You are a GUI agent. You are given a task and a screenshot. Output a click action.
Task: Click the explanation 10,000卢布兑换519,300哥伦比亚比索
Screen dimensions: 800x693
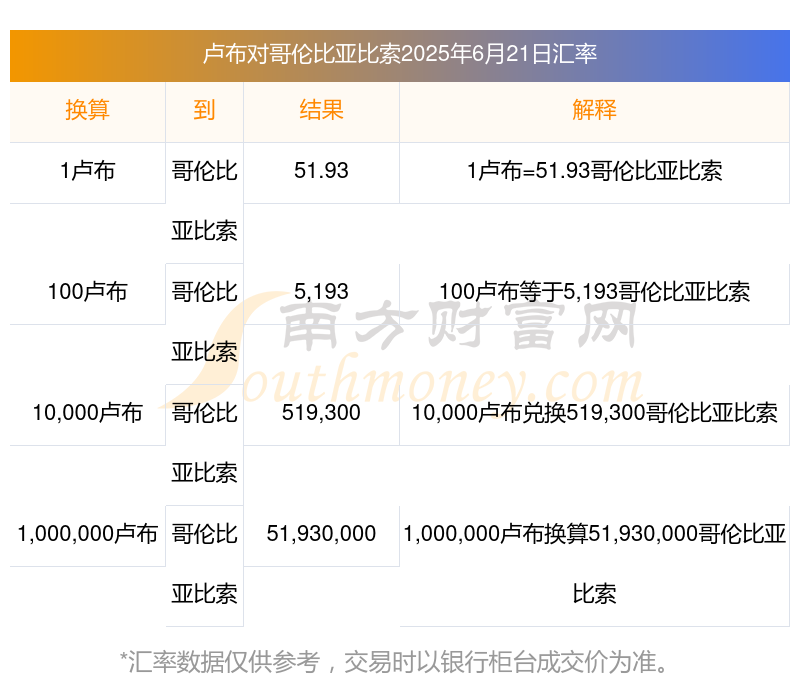point(594,412)
